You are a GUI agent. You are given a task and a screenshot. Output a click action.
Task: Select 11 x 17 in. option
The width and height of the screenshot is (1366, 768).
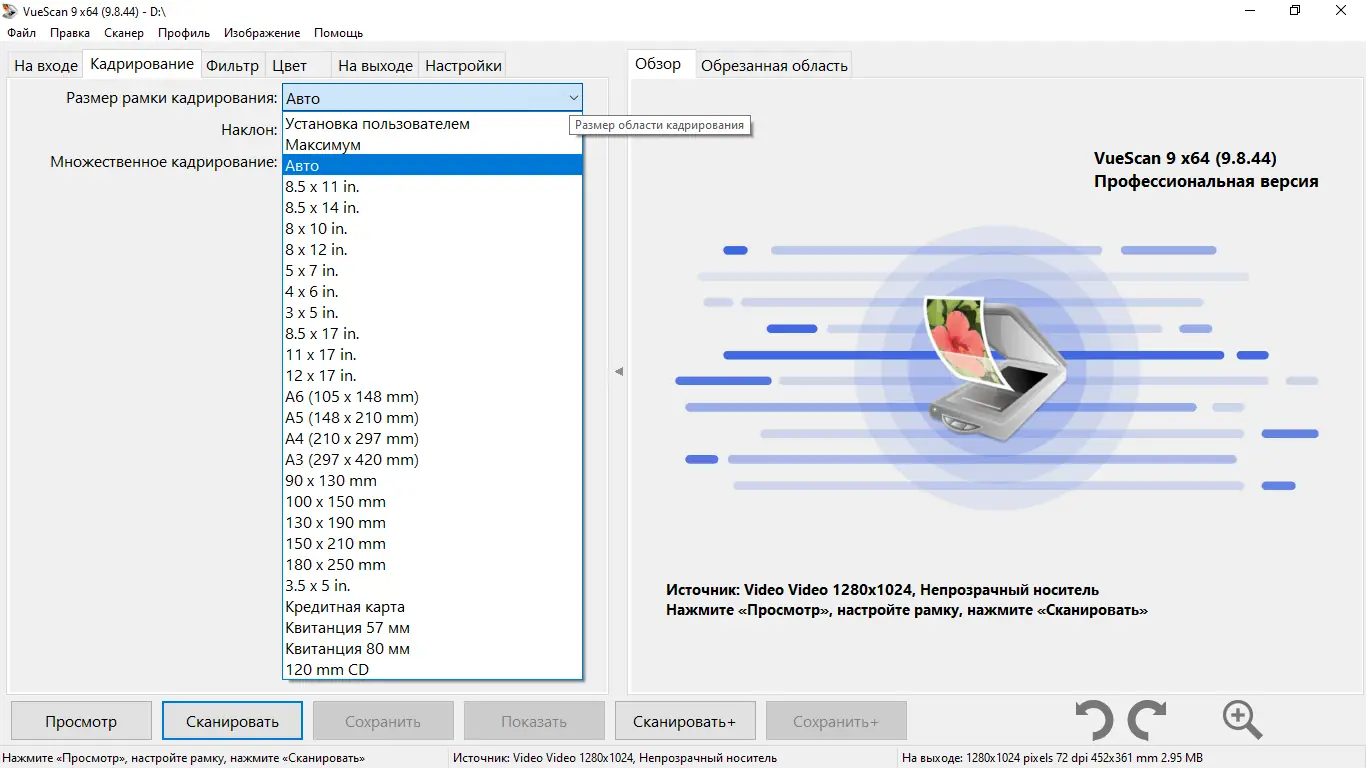[432, 354]
